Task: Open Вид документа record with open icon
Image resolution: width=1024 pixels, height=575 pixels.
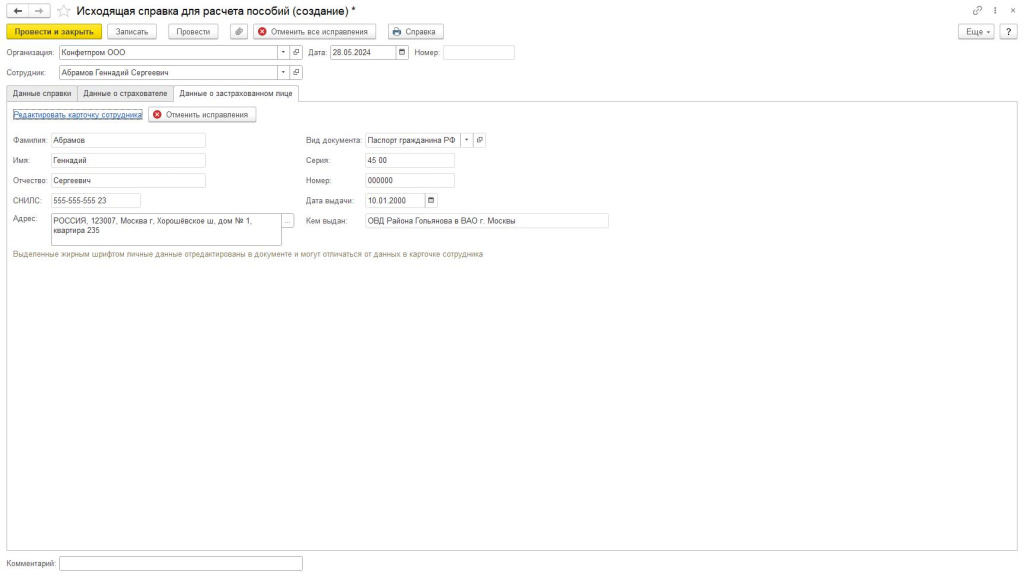Action: [479, 140]
